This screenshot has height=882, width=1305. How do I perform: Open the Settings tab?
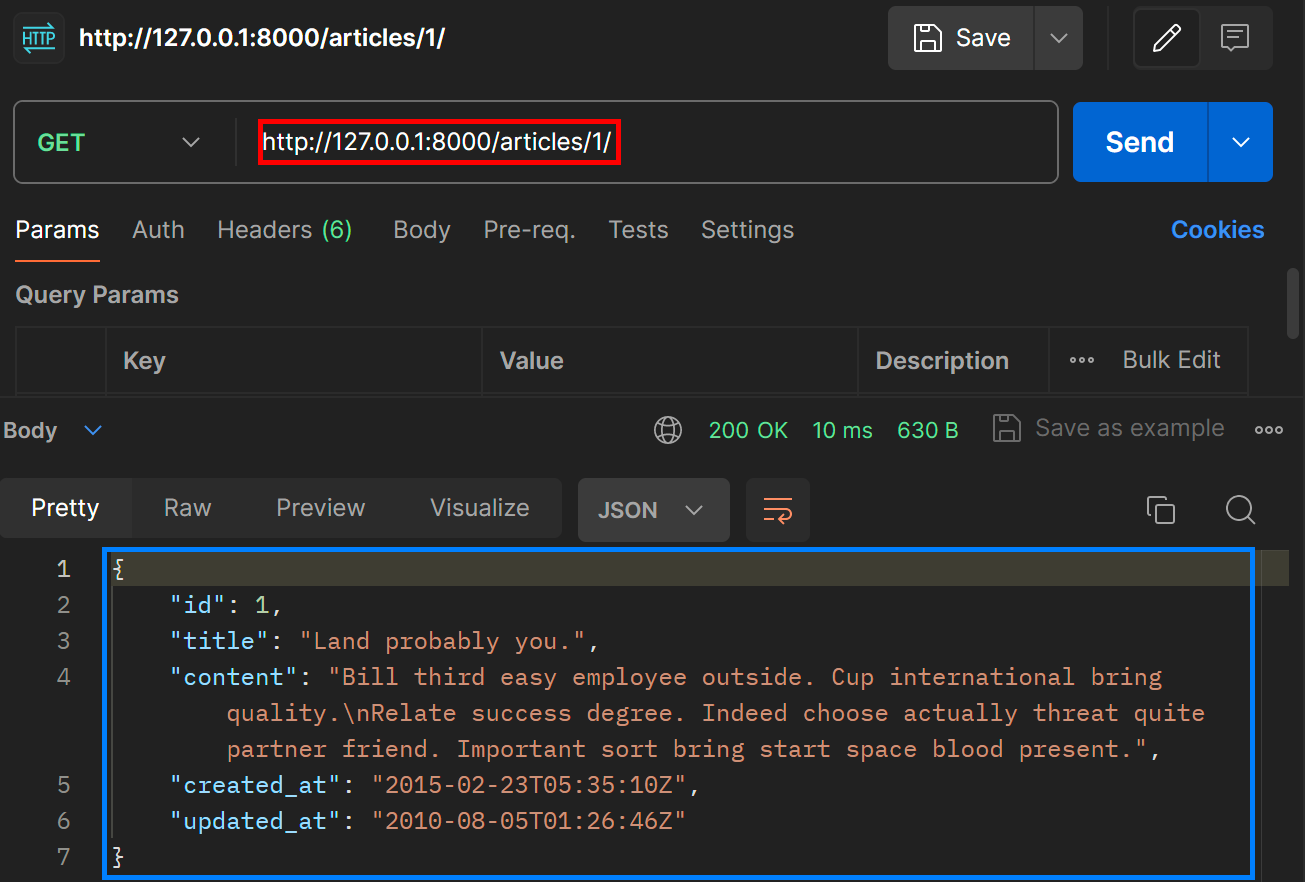747,230
